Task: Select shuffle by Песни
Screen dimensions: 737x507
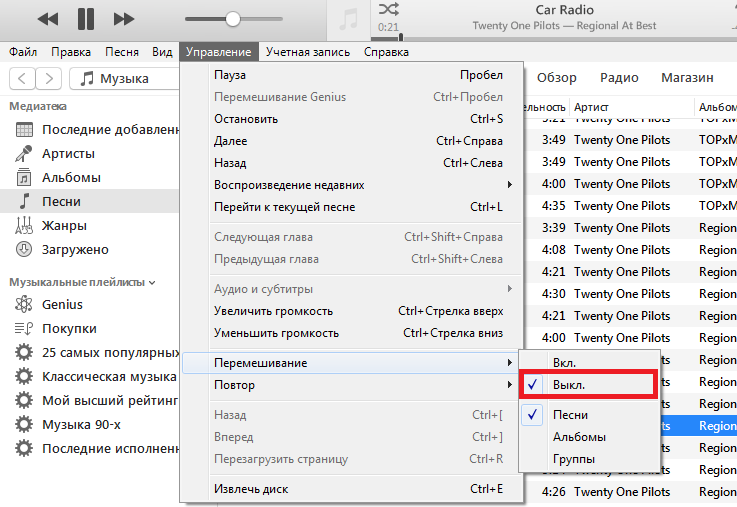Action: [589, 415]
